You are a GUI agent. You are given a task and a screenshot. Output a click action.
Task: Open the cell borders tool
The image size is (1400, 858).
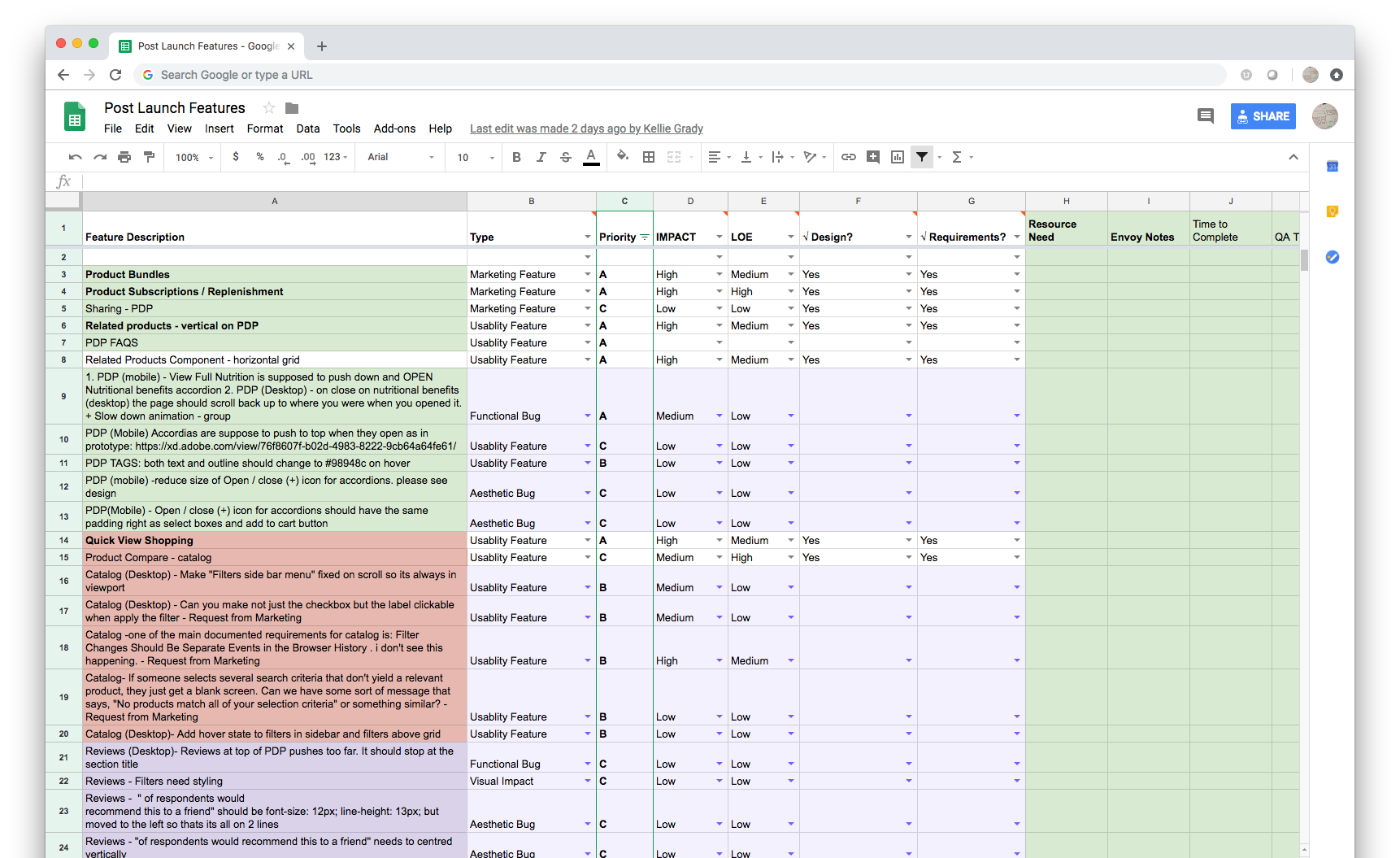click(649, 157)
